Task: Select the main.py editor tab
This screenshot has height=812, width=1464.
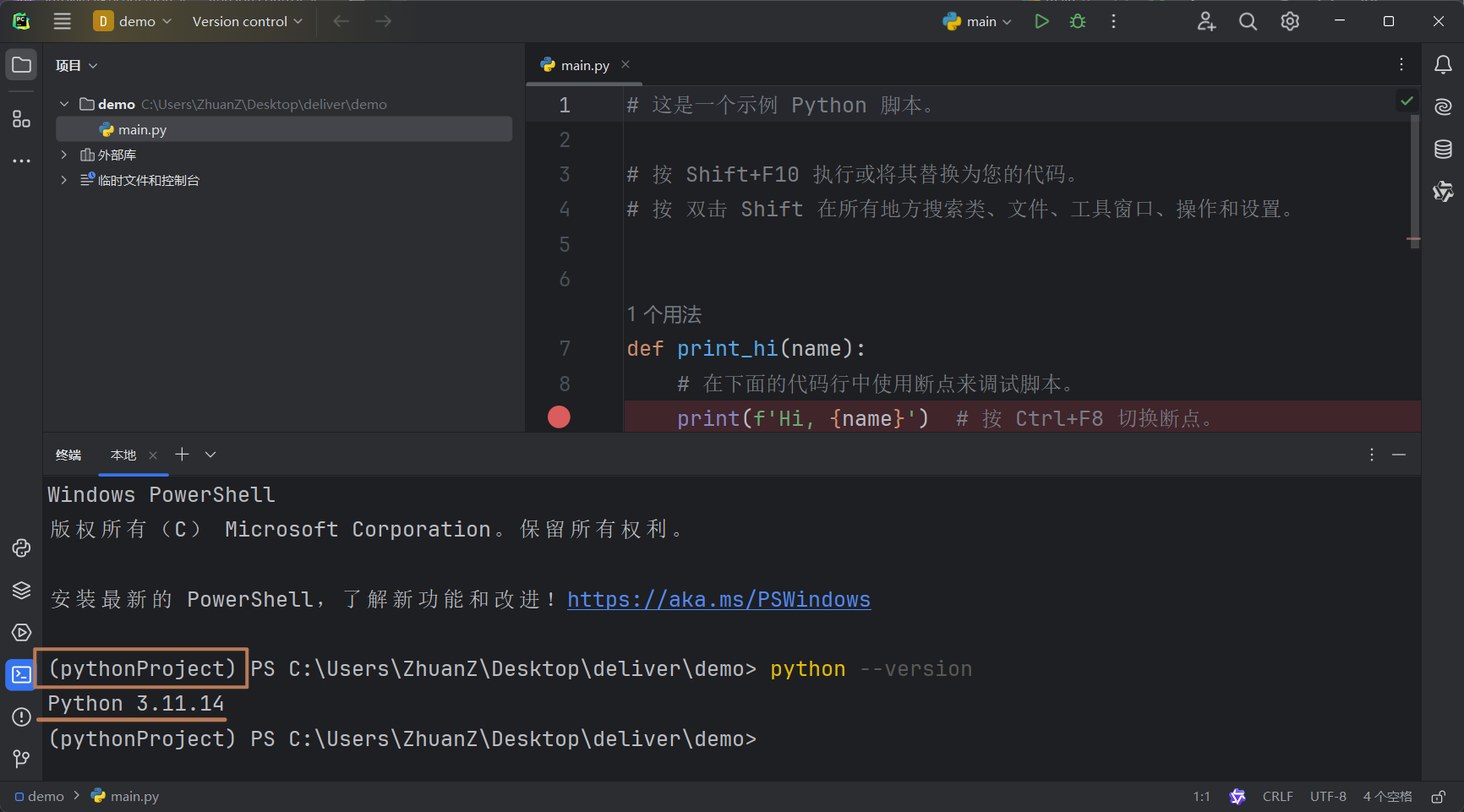Action: coord(585,65)
